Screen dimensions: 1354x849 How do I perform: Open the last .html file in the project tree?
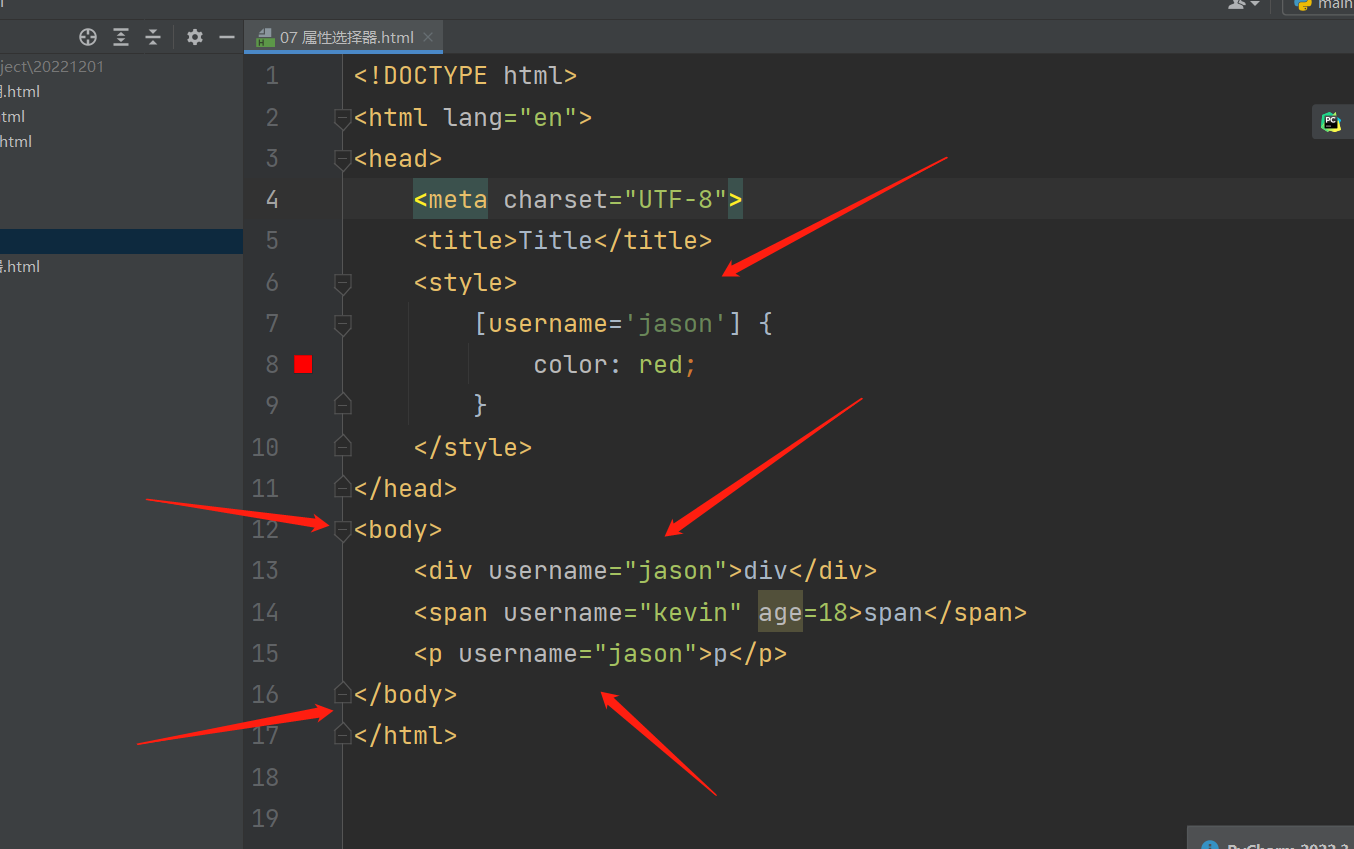point(20,267)
